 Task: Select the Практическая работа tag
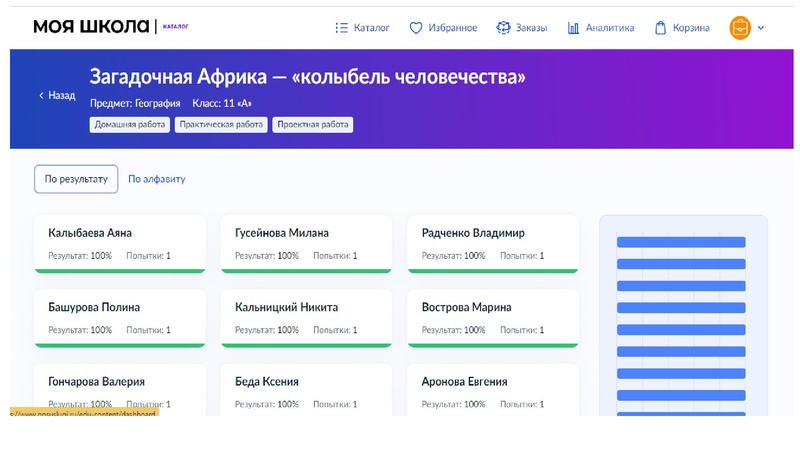221,124
